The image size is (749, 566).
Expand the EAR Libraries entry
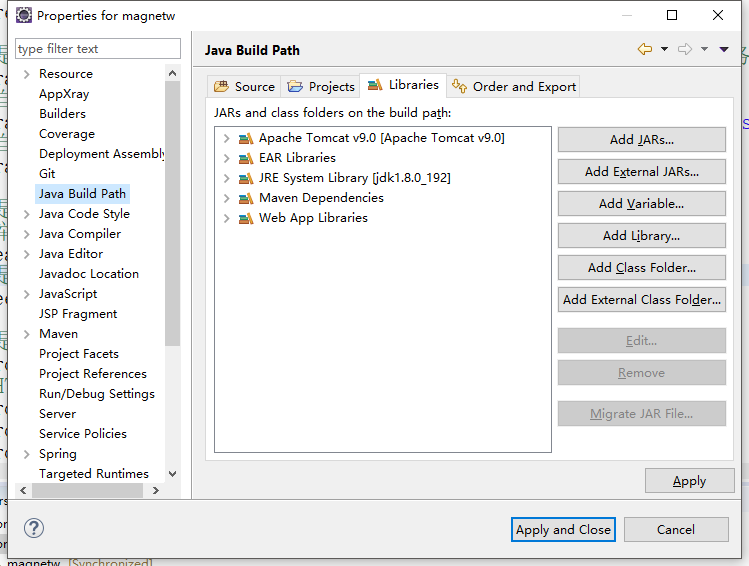pyautogui.click(x=226, y=159)
